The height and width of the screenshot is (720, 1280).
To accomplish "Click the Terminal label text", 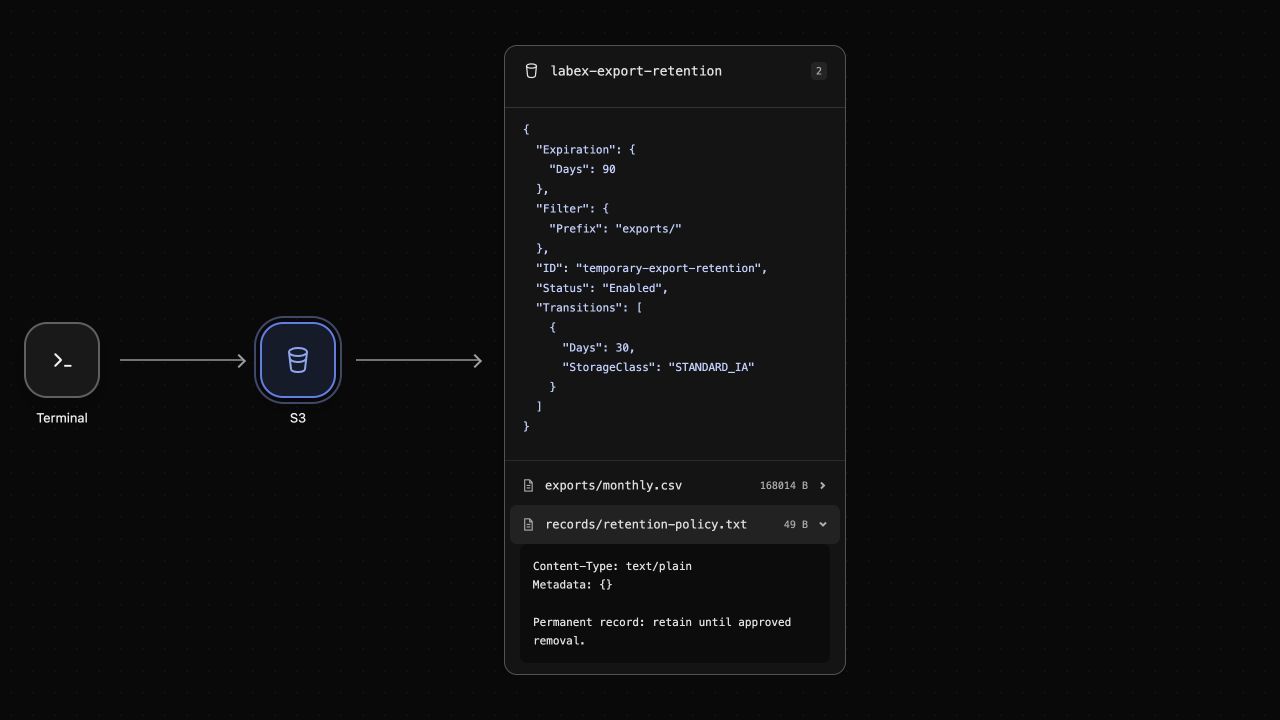I will 62,418.
